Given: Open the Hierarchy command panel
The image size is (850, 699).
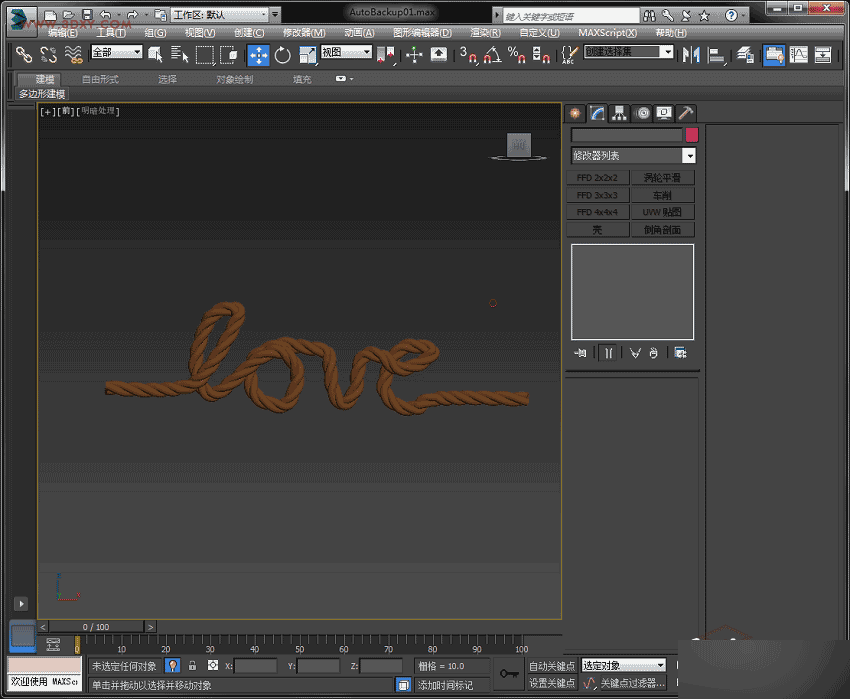Looking at the screenshot, I should click(x=621, y=113).
